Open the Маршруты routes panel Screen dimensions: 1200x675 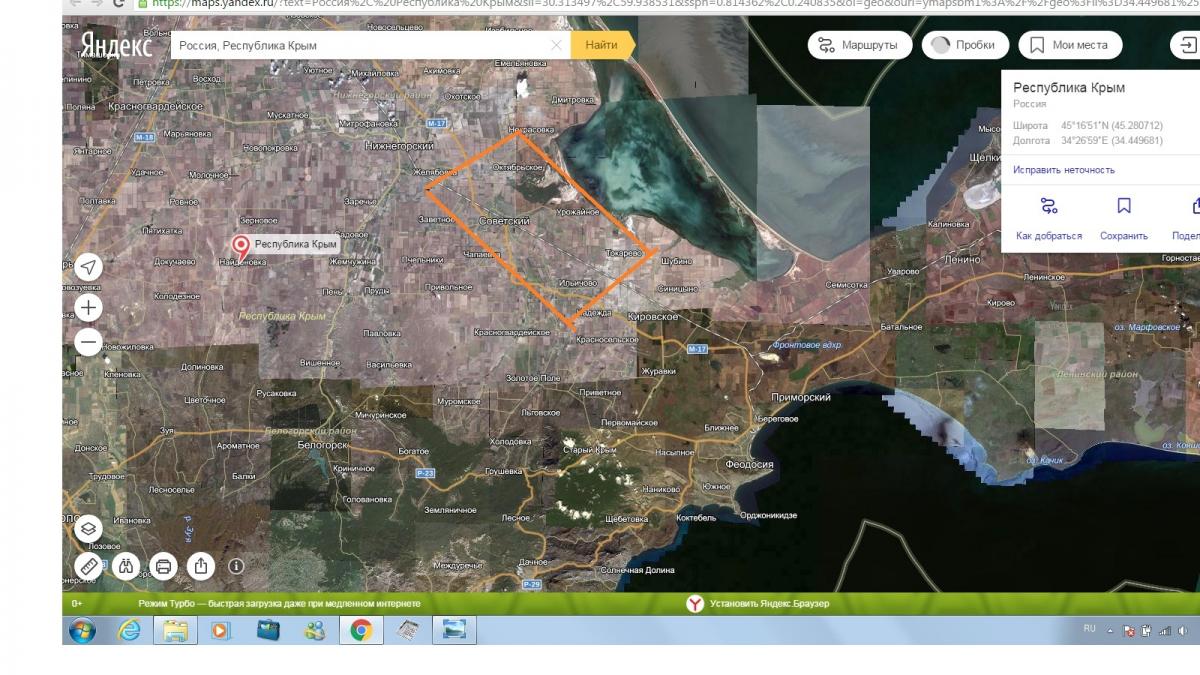(x=858, y=45)
